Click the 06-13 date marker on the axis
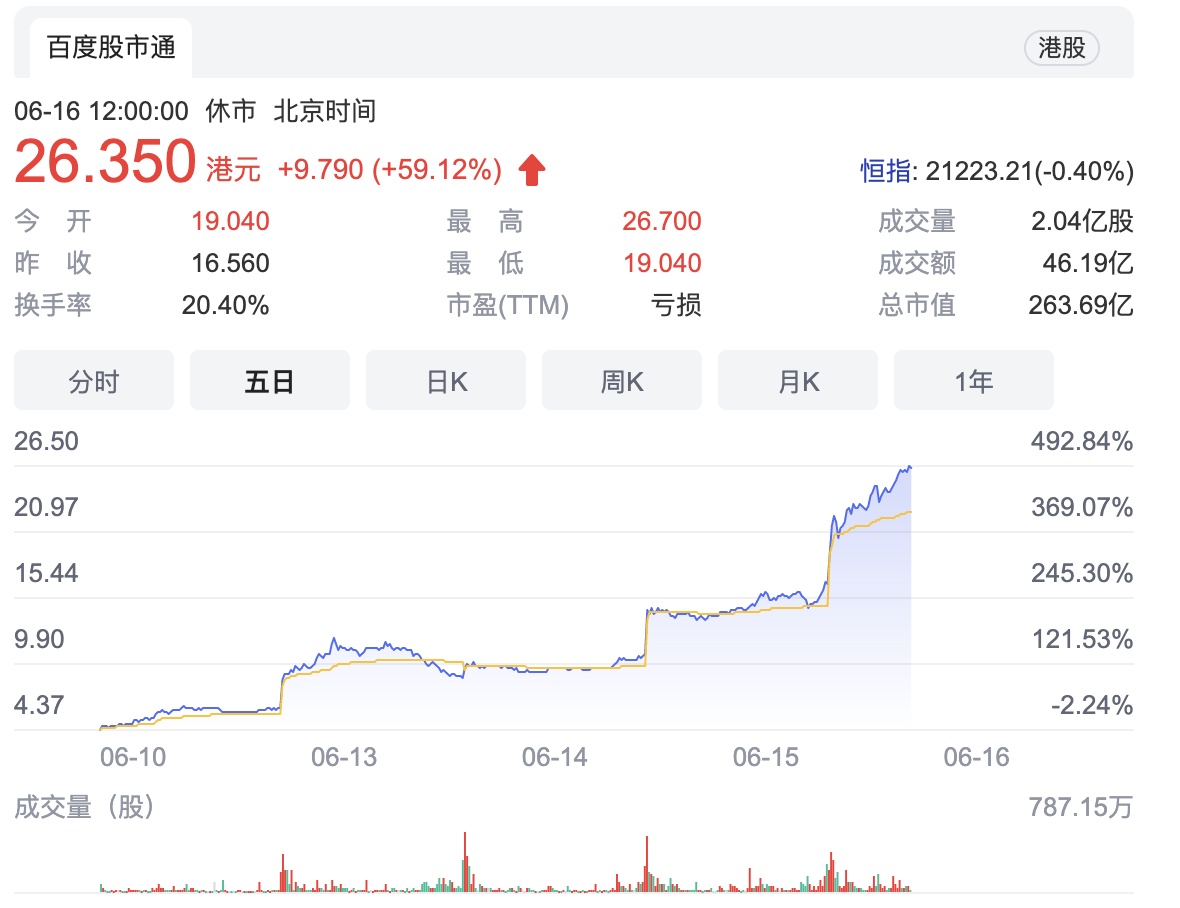The height and width of the screenshot is (908, 1180). (344, 757)
